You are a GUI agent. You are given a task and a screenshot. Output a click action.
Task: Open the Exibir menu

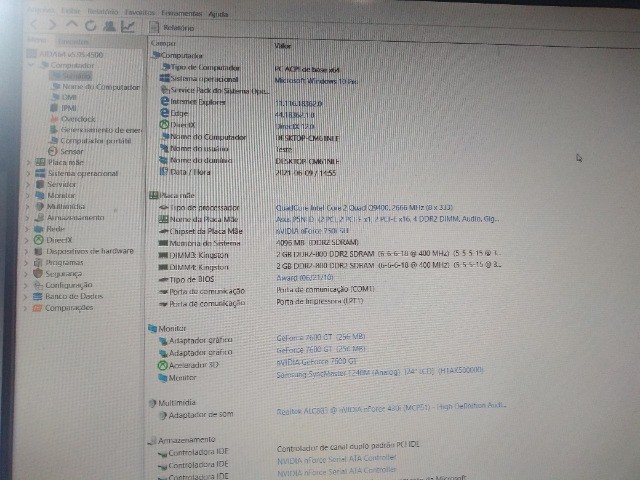pos(71,11)
